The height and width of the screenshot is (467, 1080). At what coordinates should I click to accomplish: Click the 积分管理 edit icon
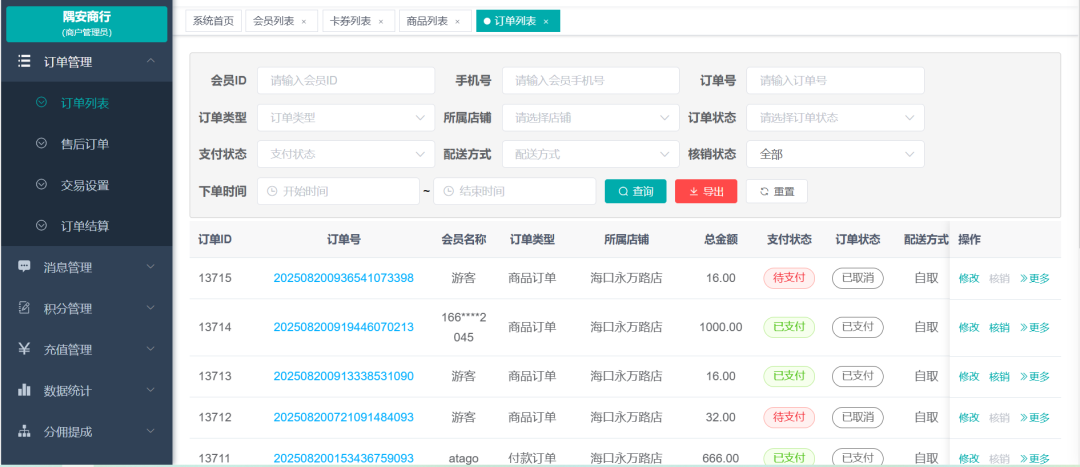click(24, 308)
